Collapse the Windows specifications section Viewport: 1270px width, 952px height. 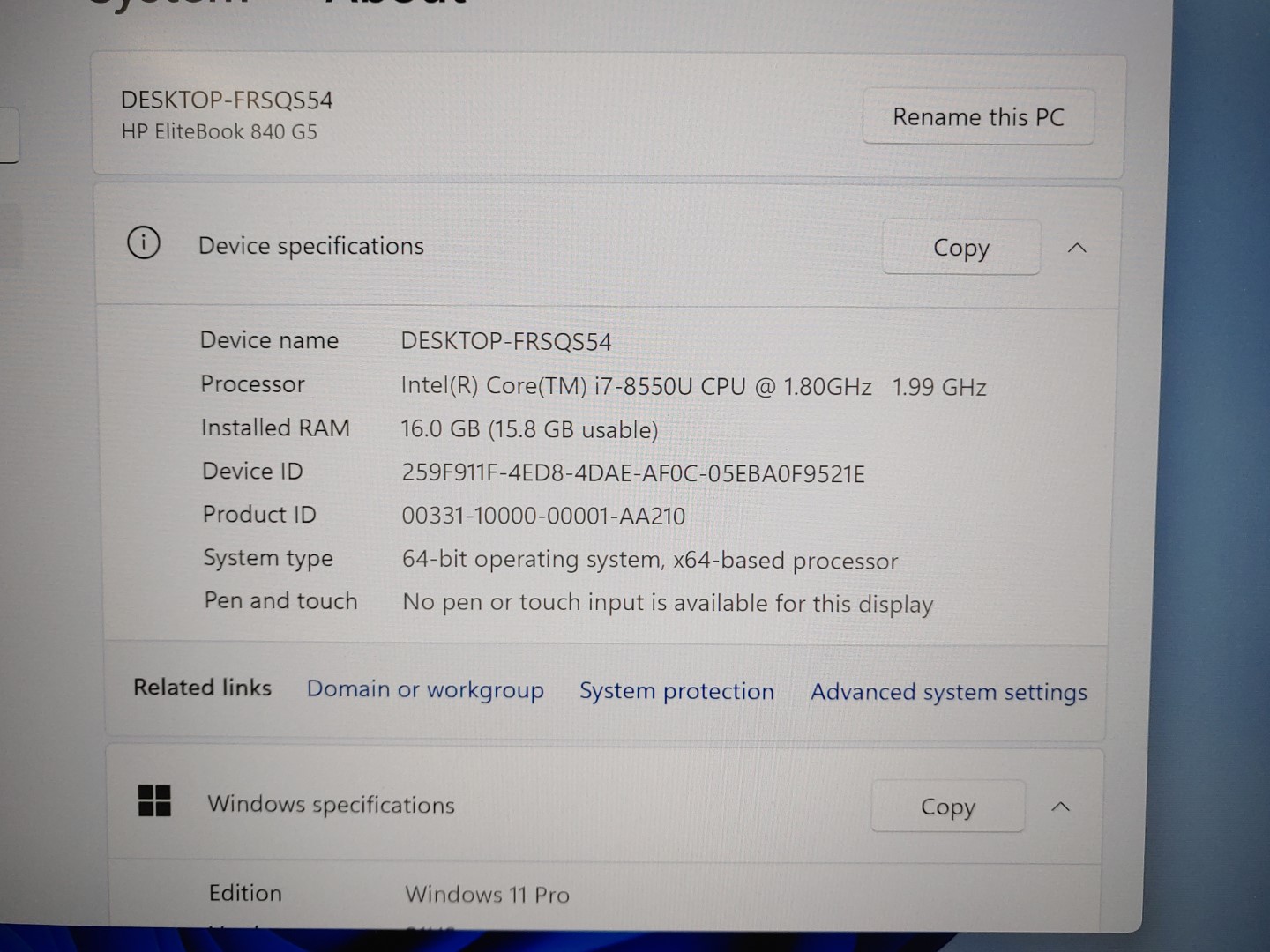pyautogui.click(x=1061, y=807)
